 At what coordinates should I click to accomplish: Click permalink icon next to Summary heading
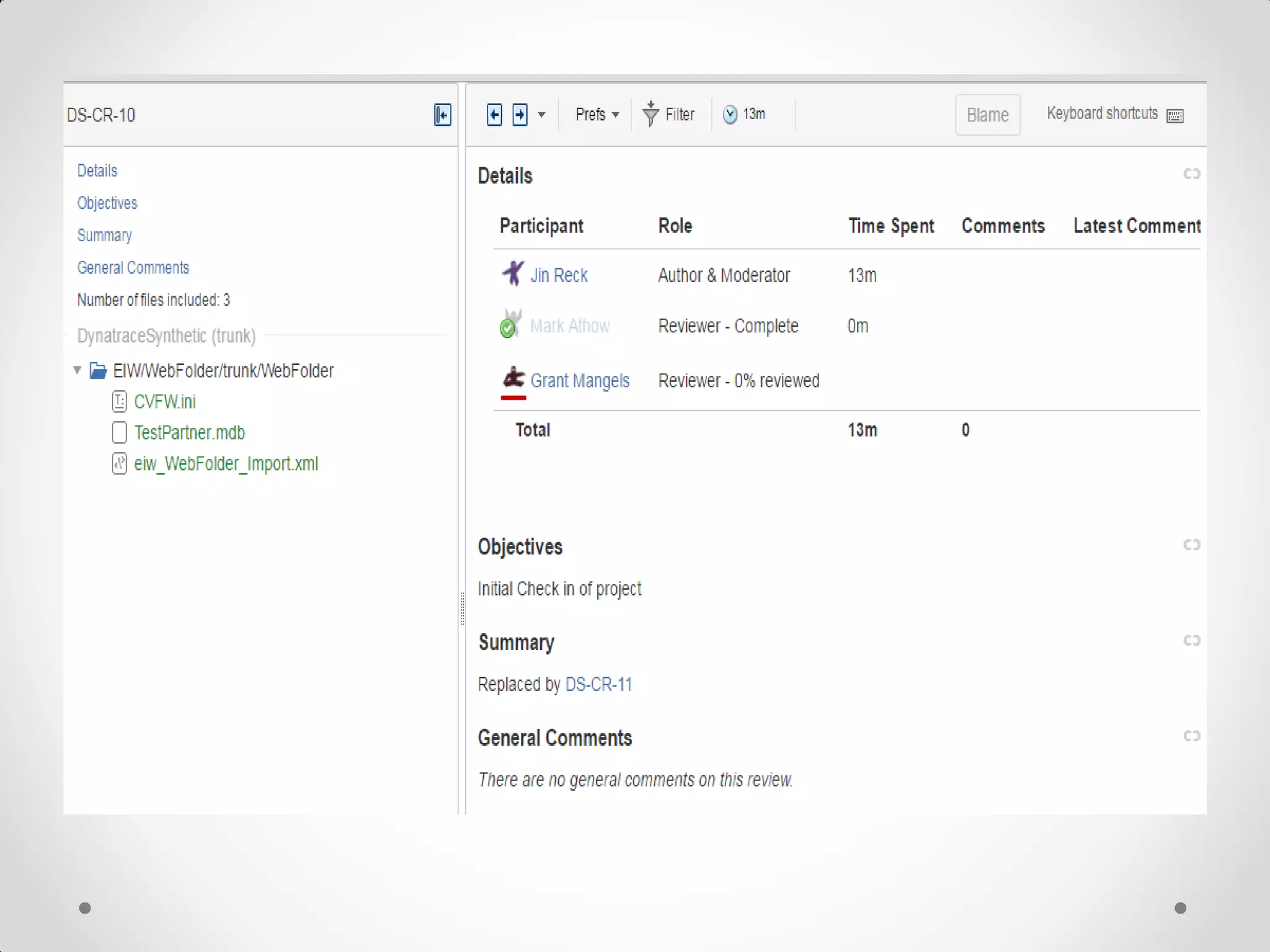[1191, 641]
